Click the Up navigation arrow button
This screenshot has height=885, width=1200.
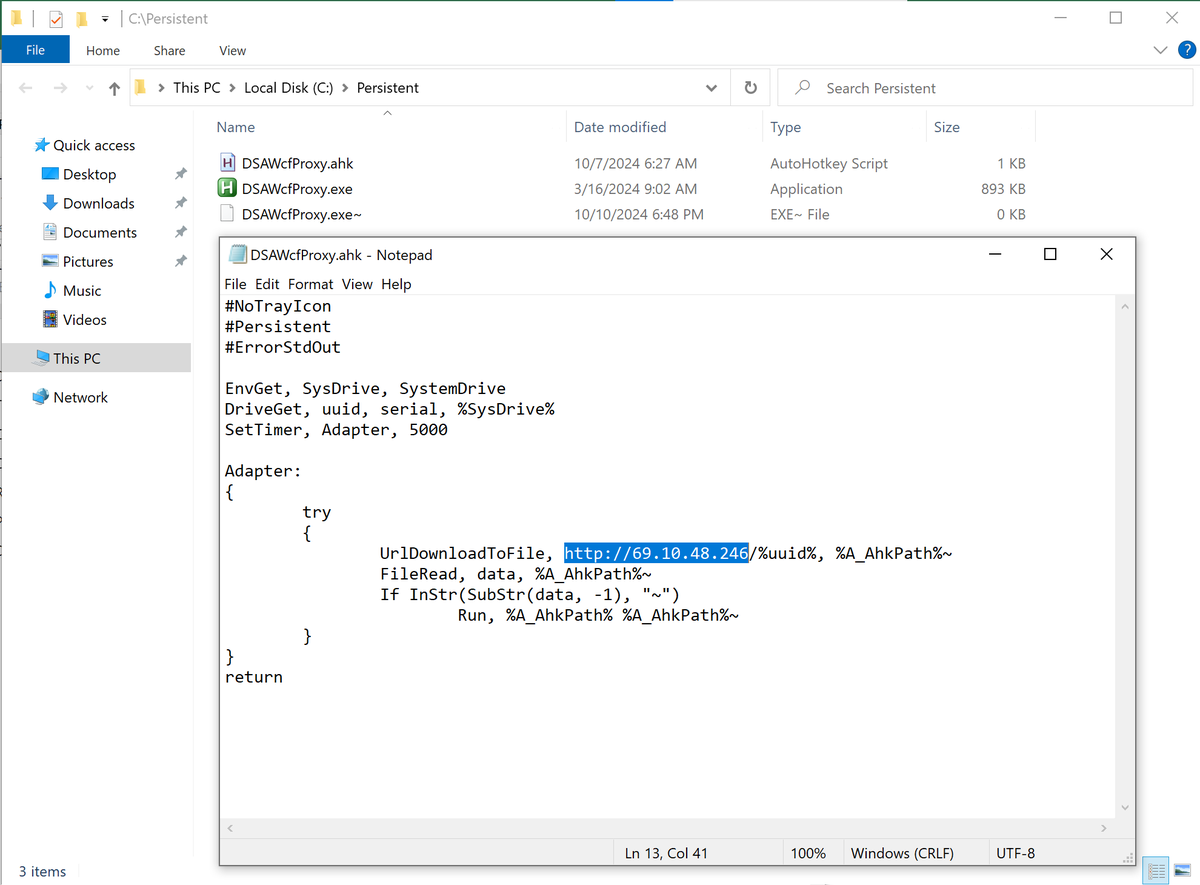(x=113, y=87)
